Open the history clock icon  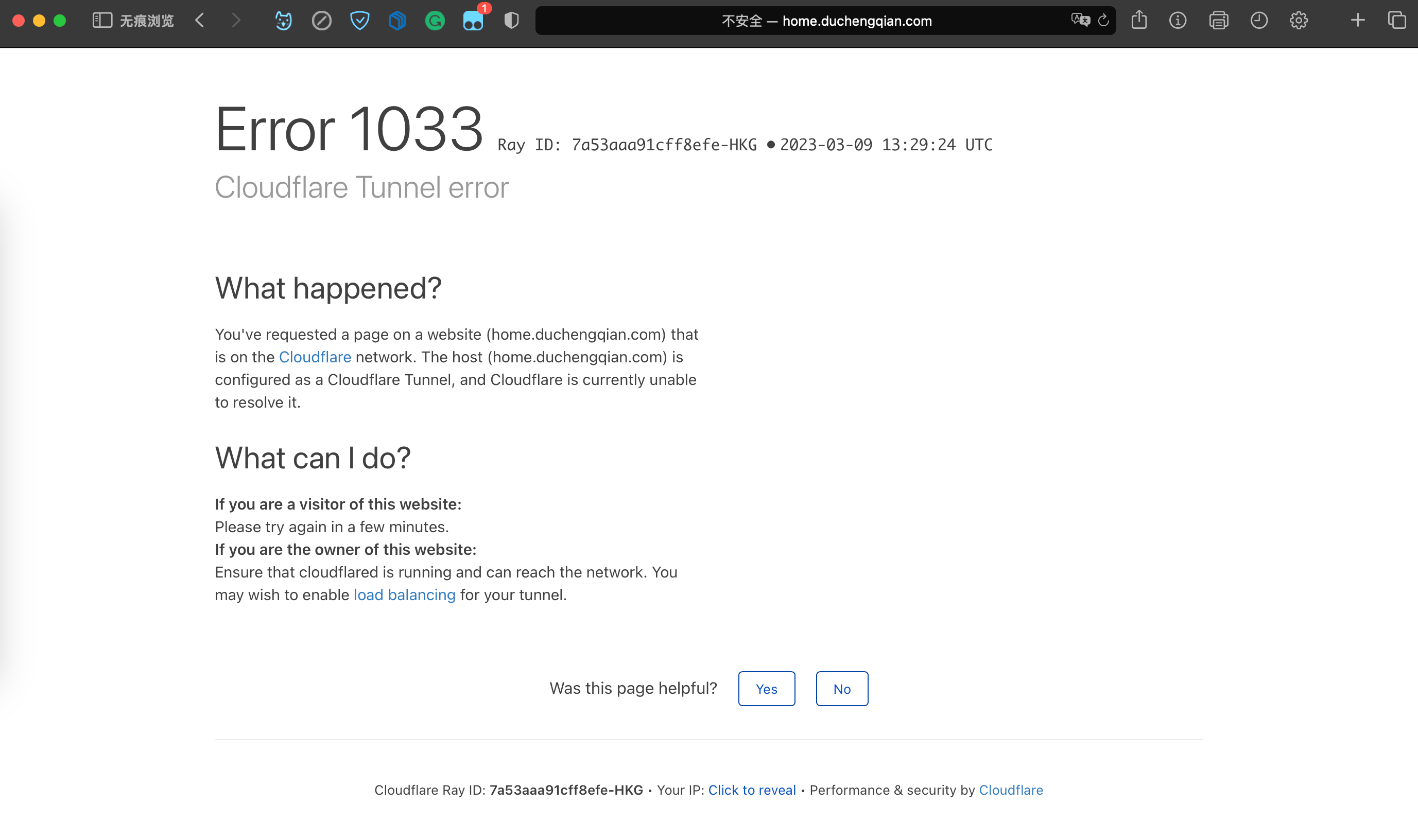point(1258,21)
